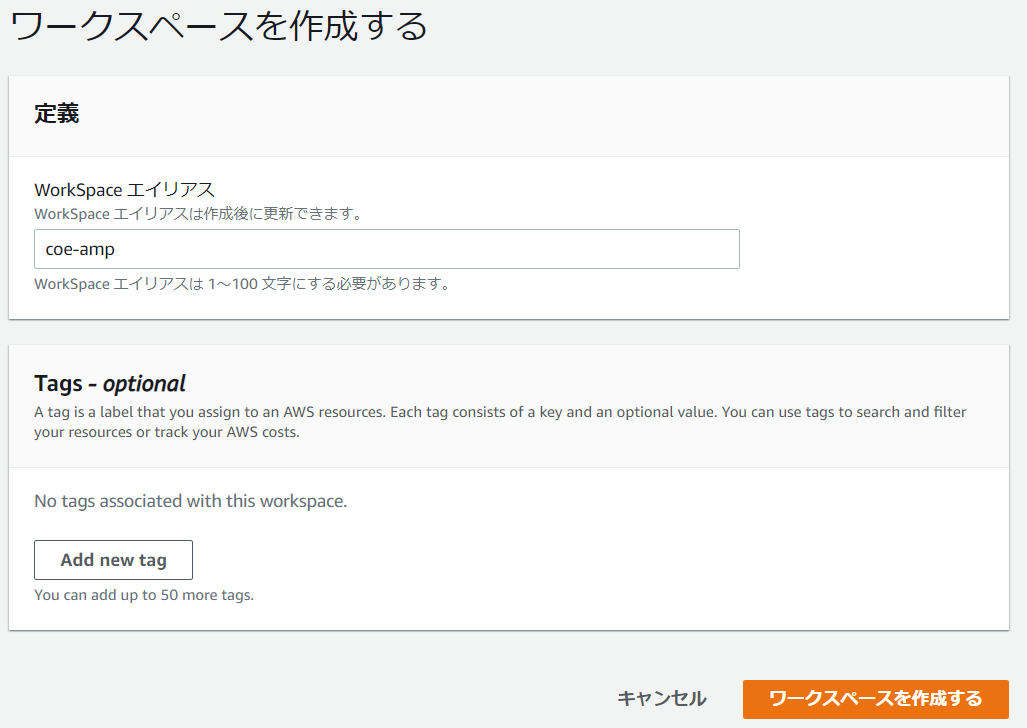The image size is (1027, 728).
Task: Click the coe-amp text inside the alias field
Action: point(80,249)
